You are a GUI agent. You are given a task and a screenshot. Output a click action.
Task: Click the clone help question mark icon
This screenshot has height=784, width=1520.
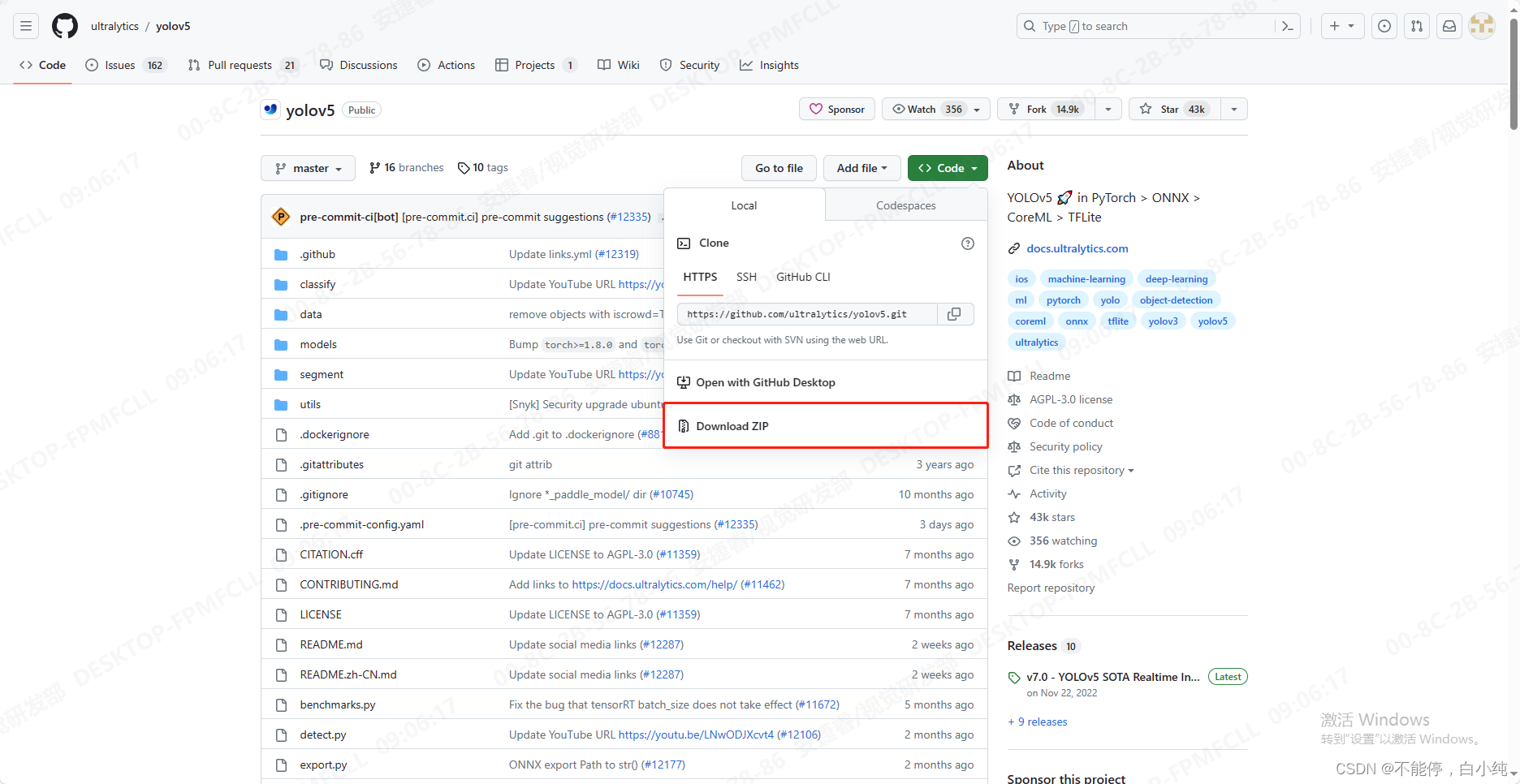(x=968, y=243)
